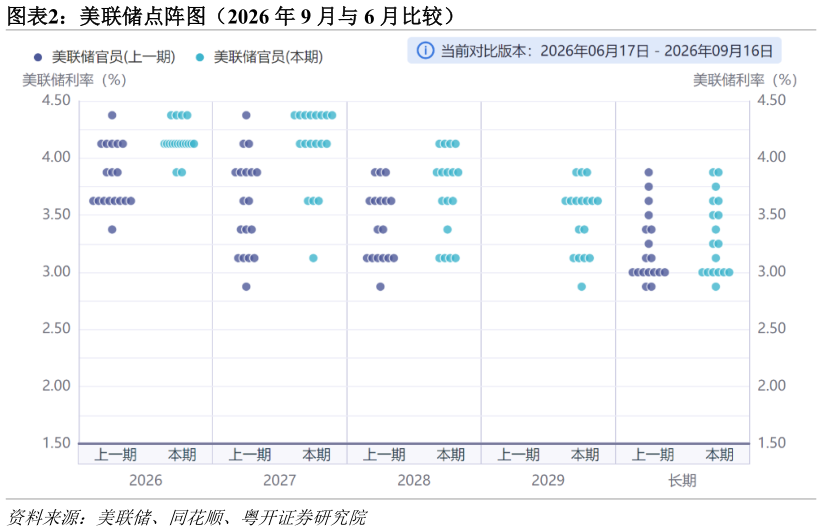The image size is (822, 531).
Task: Select the 2028 axis category label
Action: [414, 480]
